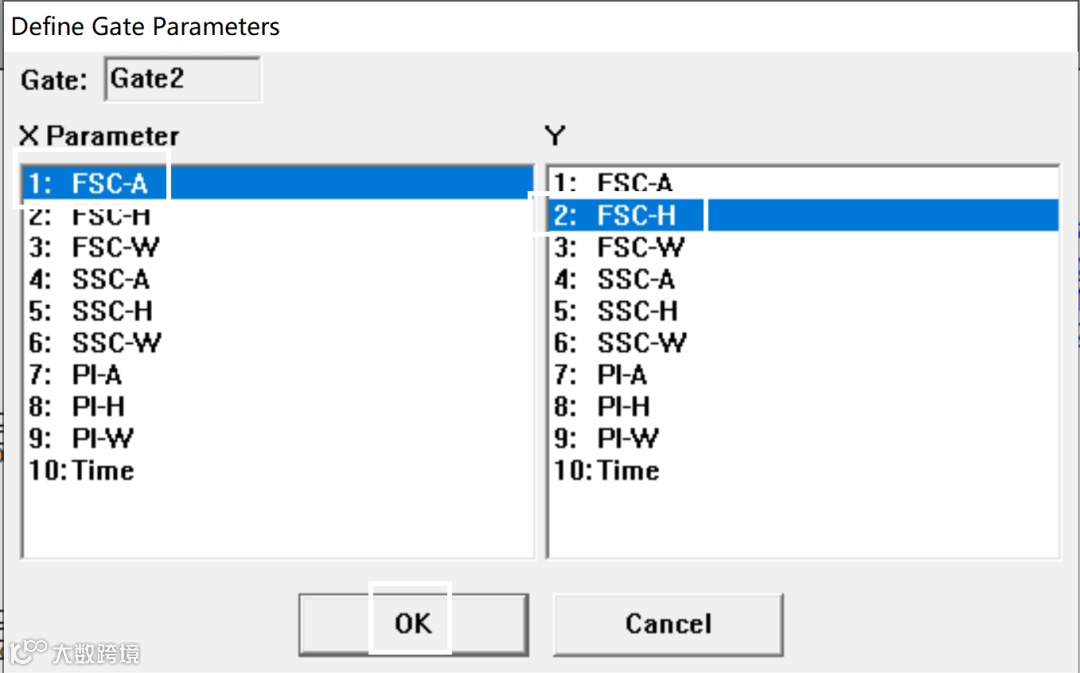The width and height of the screenshot is (1080, 673).
Task: Choose FSC-H in X Parameter list
Action: pos(111,215)
